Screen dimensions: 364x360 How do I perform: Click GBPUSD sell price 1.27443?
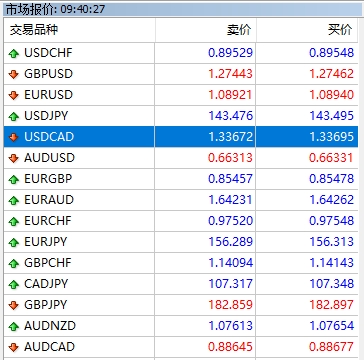point(231,74)
